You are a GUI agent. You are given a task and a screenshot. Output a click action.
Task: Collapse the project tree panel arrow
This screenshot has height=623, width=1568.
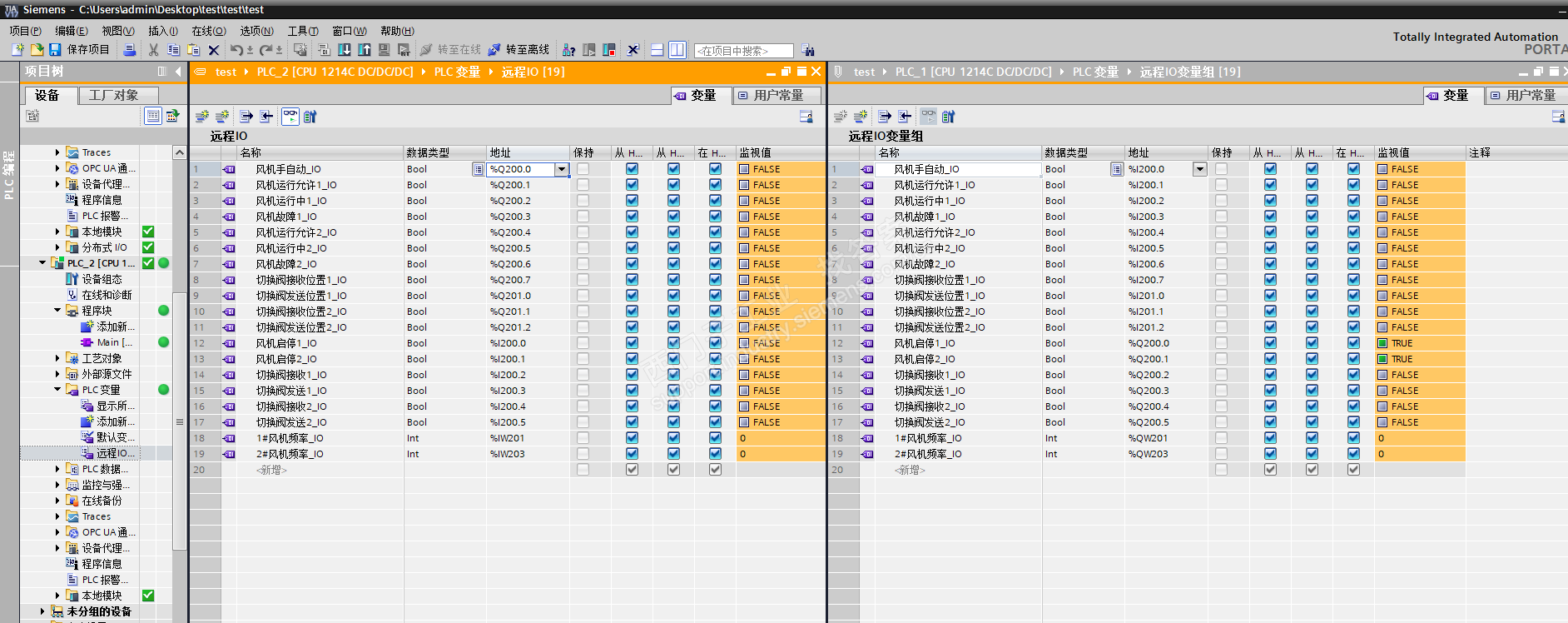[178, 72]
